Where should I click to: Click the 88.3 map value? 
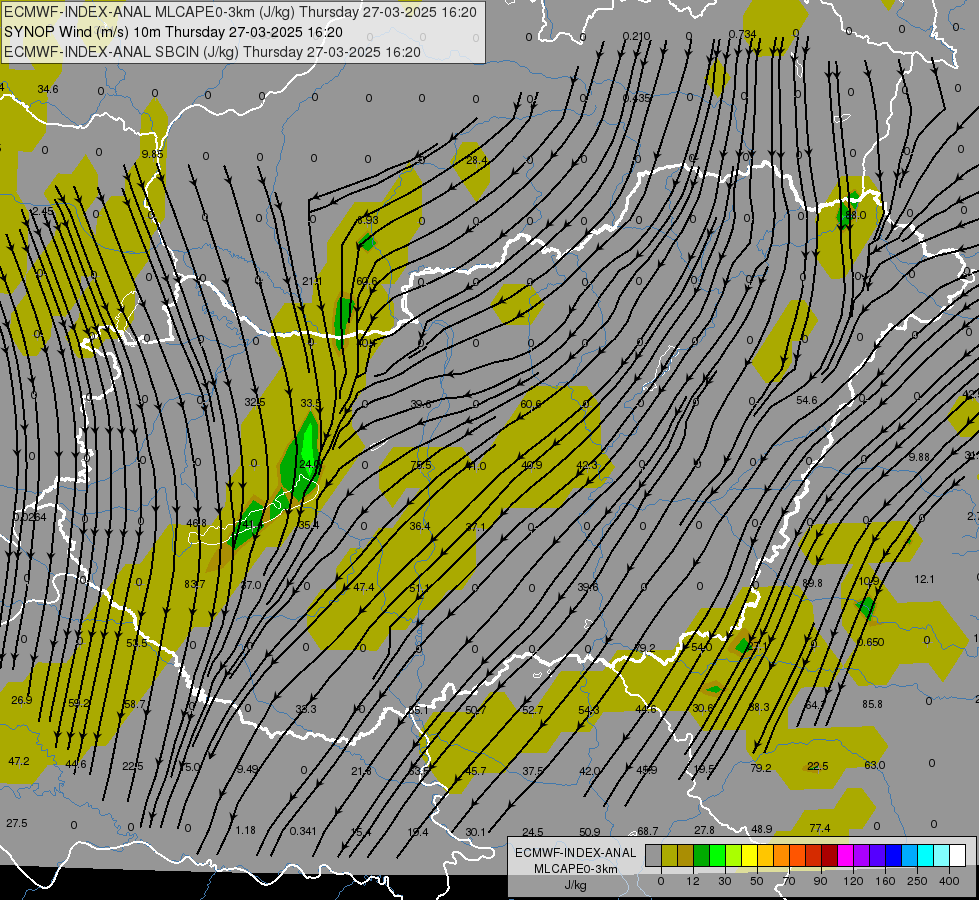click(x=759, y=707)
